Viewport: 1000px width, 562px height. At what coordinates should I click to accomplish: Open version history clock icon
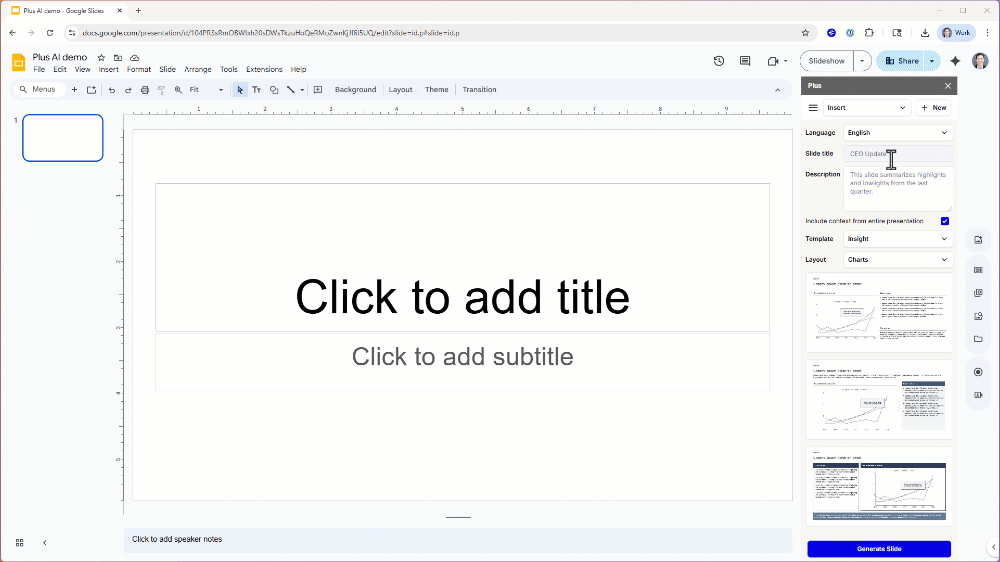719,61
